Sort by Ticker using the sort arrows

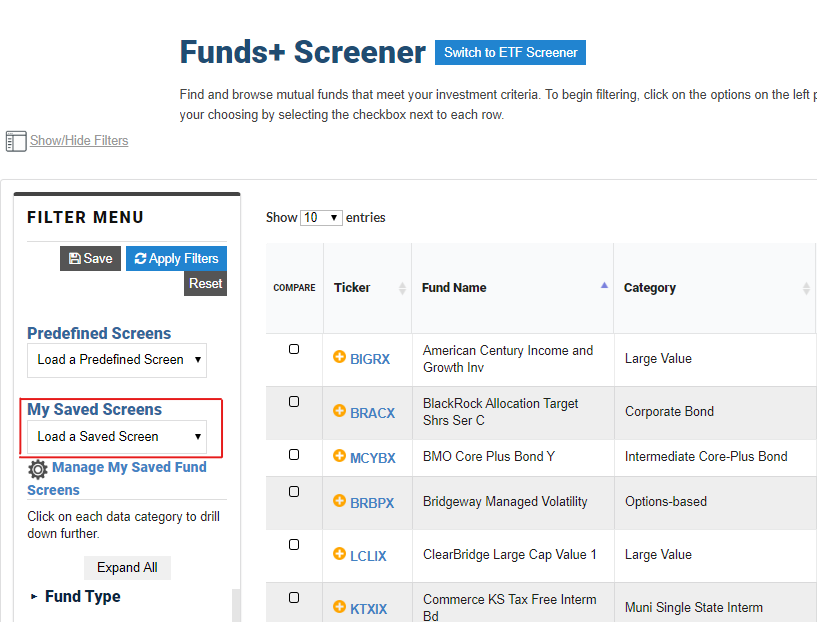pos(402,288)
